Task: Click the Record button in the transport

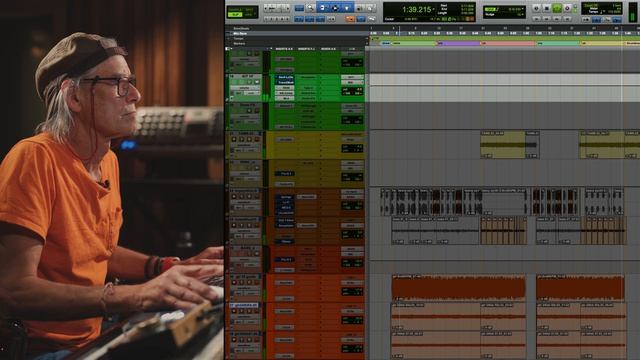Action: 567,8
